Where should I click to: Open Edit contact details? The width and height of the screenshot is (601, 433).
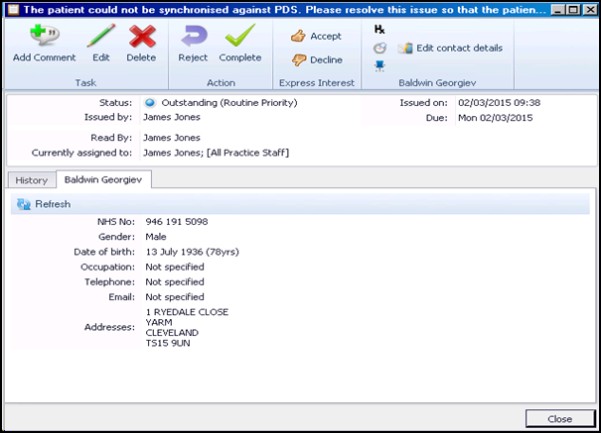tap(450, 48)
